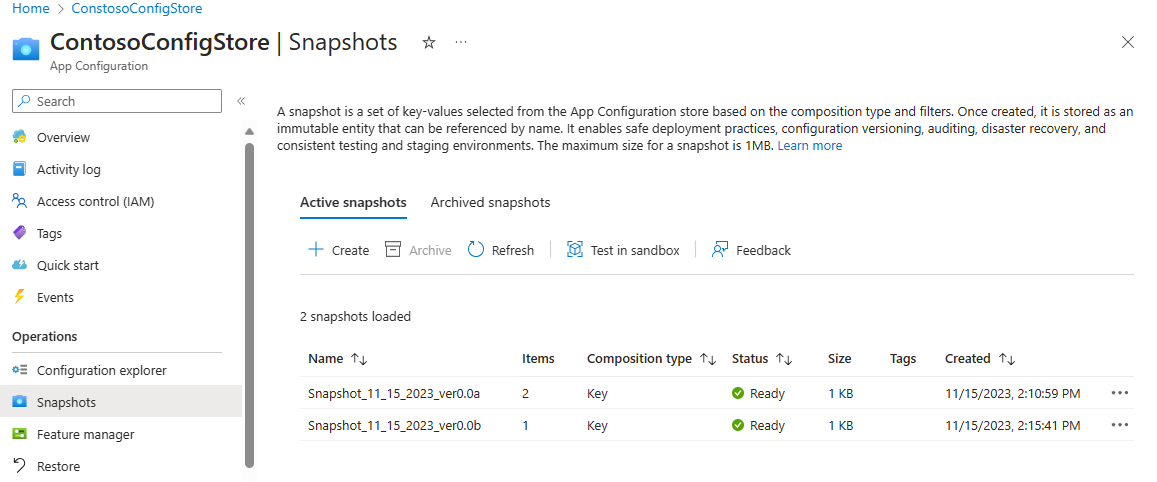The height and width of the screenshot is (482, 1157).
Task: Sort by Composition type column arrows
Action: pyautogui.click(x=708, y=359)
